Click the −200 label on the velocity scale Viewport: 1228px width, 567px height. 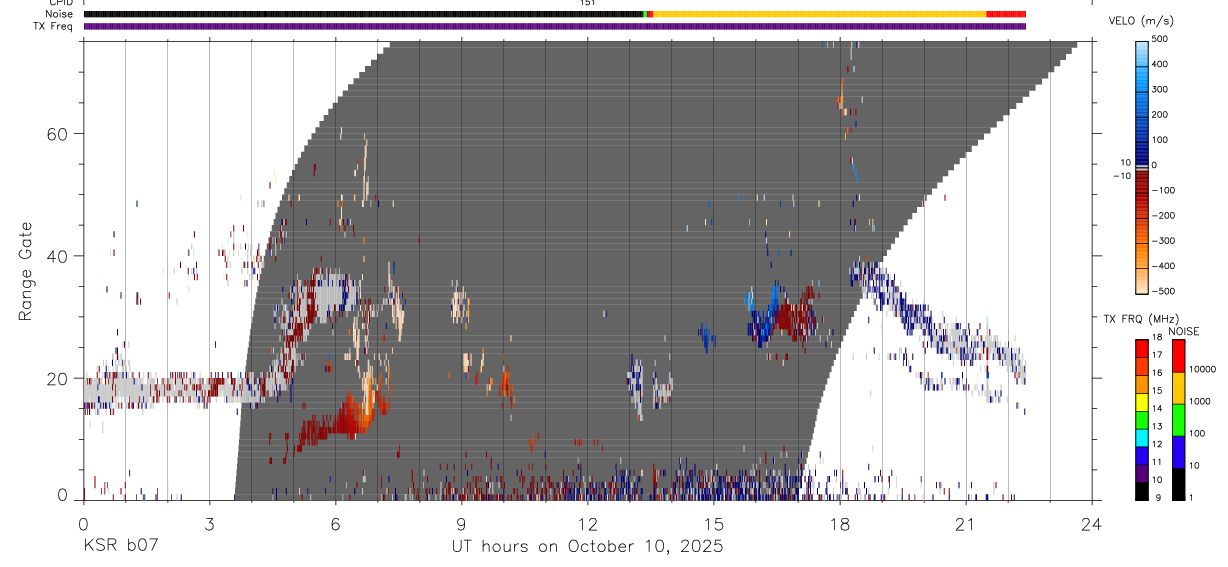tap(1164, 215)
